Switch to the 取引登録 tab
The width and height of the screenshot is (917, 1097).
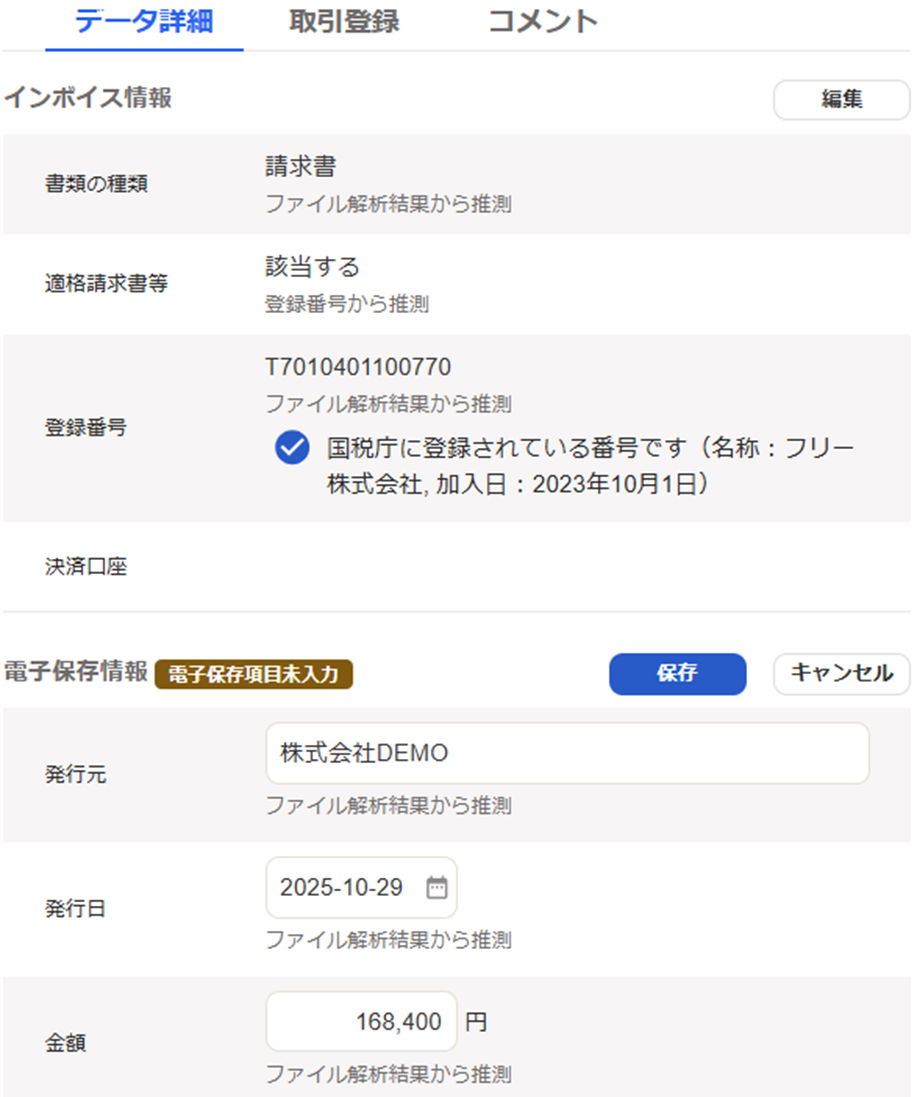(343, 22)
